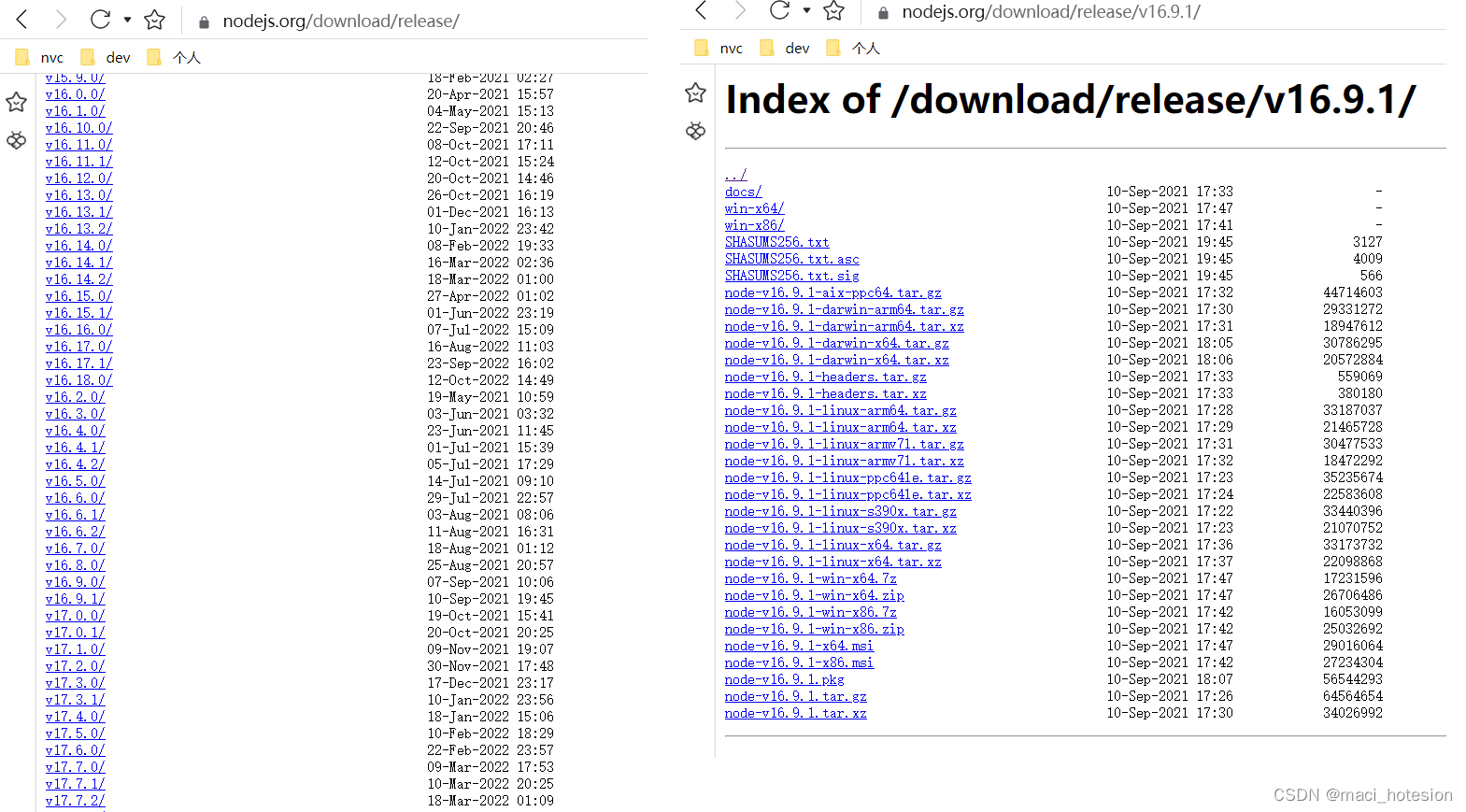Click address bar showing nodejs.org/download/release/v16.9.1/
This screenshot has width=1466, height=812.
pos(1051,11)
